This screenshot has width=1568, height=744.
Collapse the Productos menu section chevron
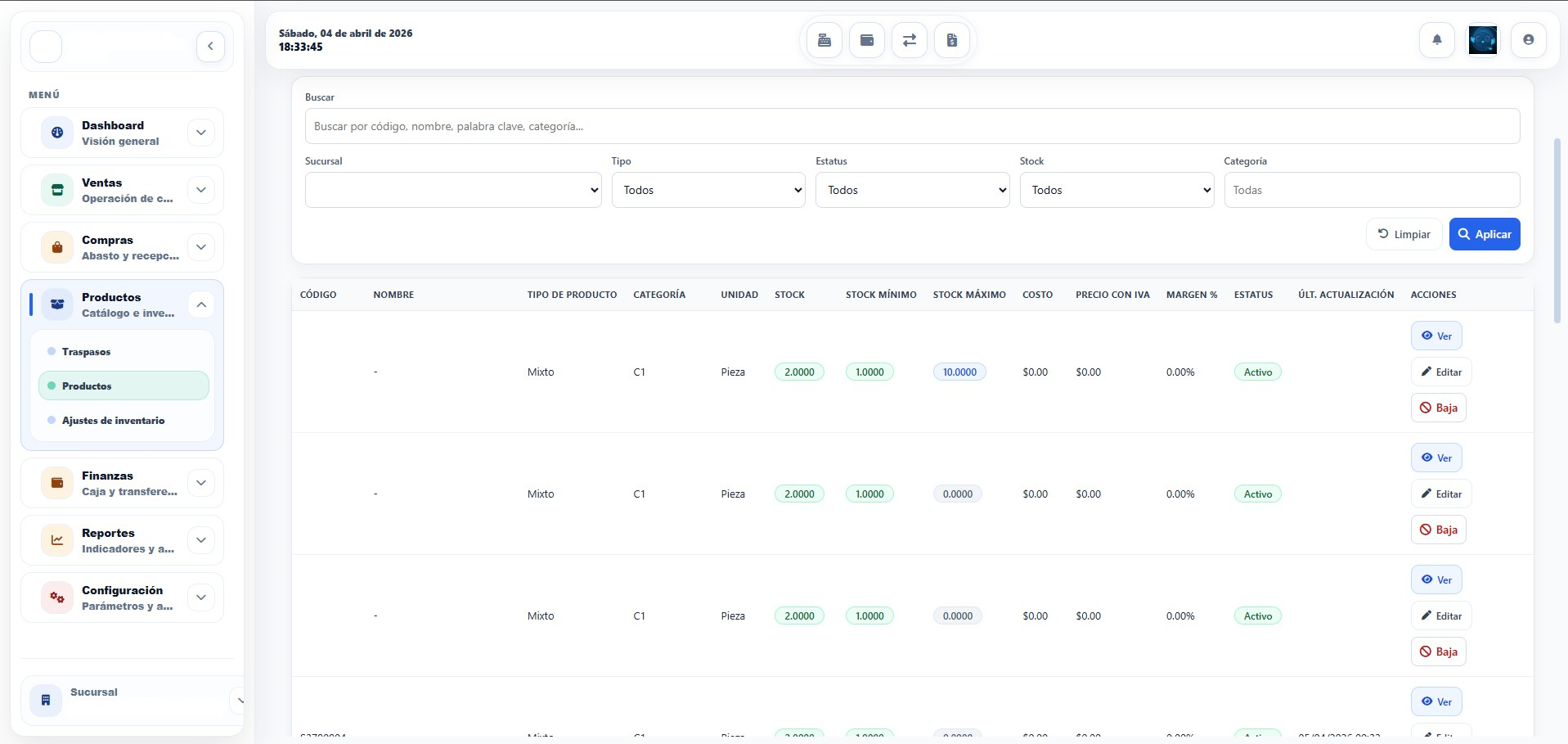(201, 304)
